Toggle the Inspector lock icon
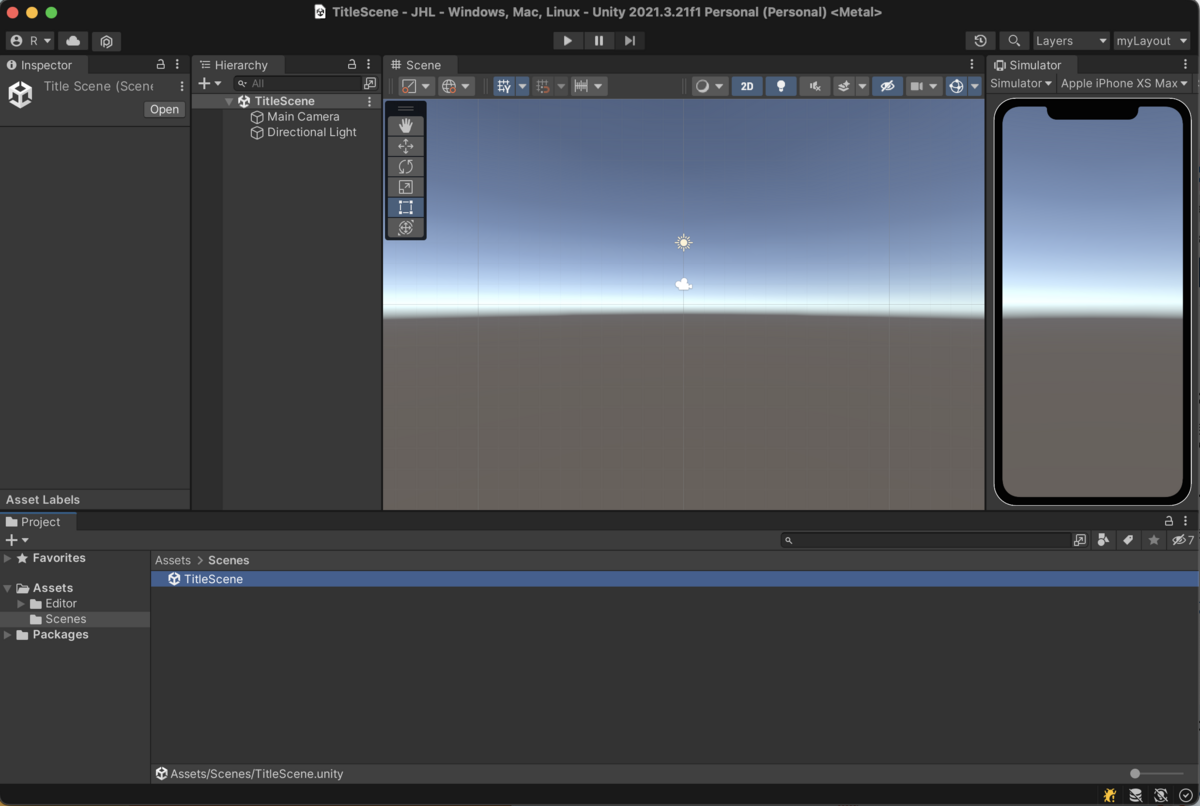Screen dimensions: 1200x806 click(160, 65)
